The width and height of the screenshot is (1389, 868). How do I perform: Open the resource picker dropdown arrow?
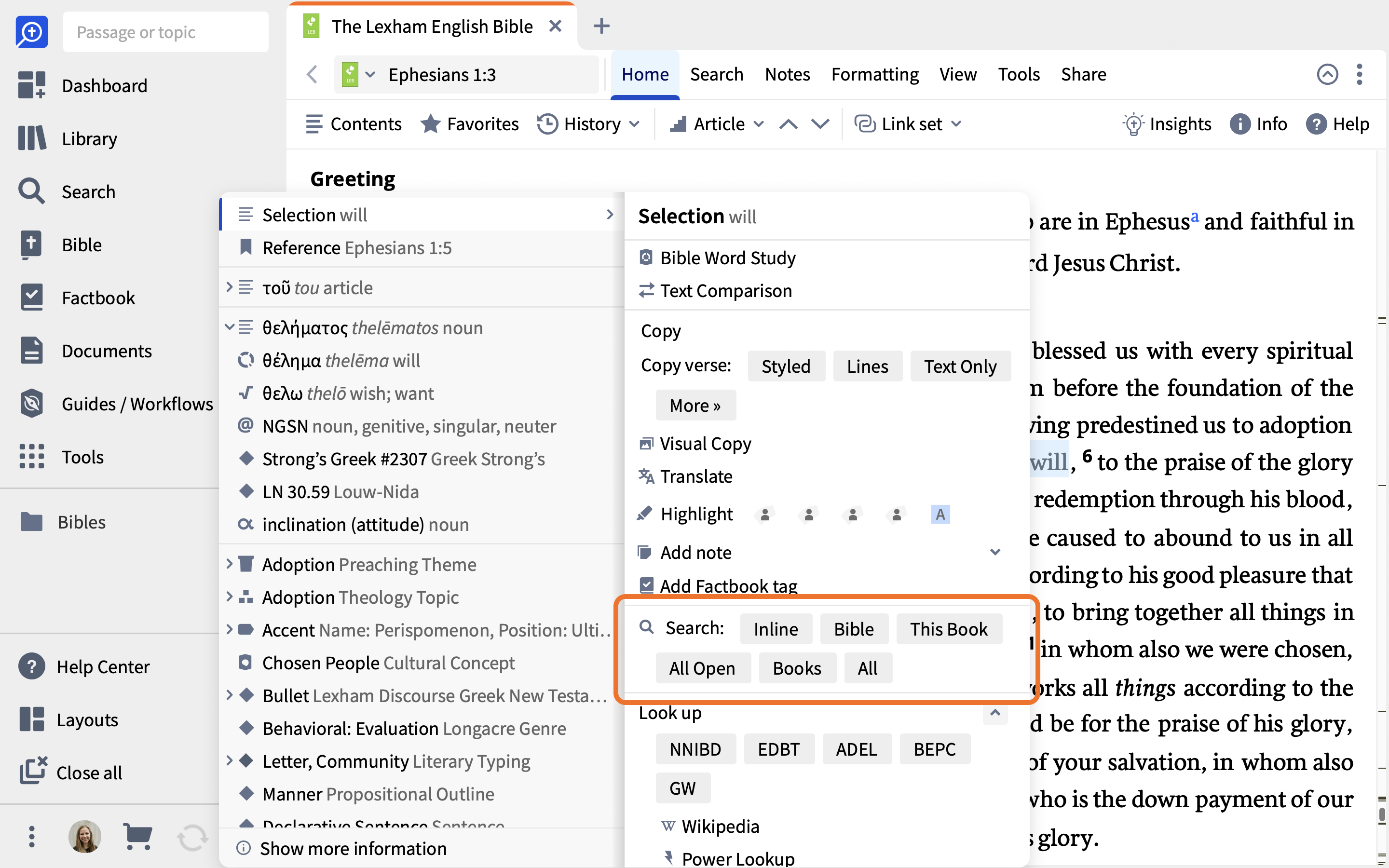coord(370,74)
